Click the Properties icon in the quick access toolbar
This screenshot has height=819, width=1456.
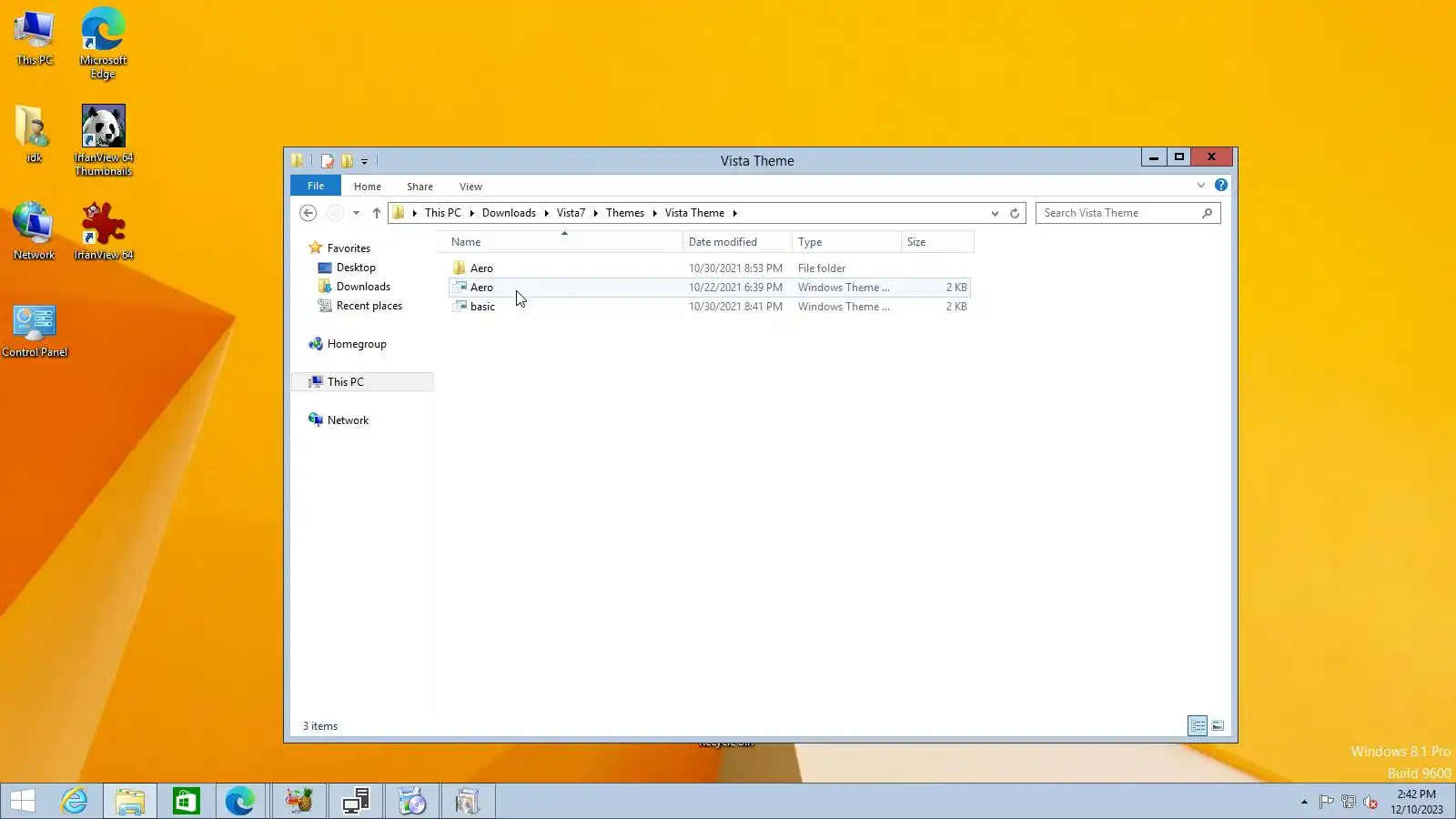(x=328, y=161)
